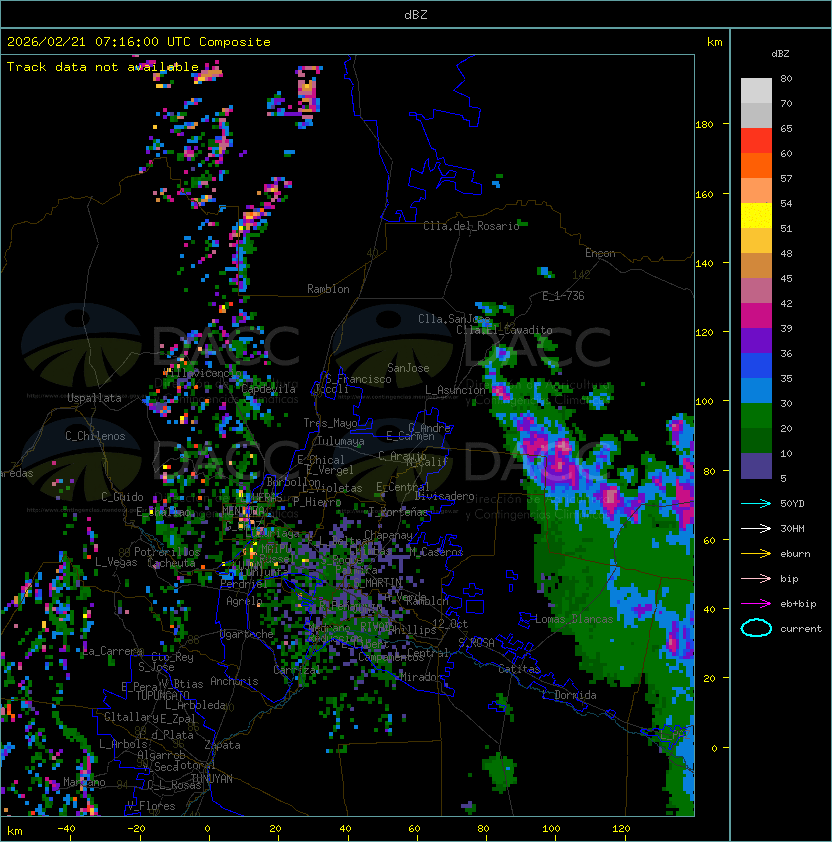Click the 'L_Asuncion' place label

pos(455,390)
